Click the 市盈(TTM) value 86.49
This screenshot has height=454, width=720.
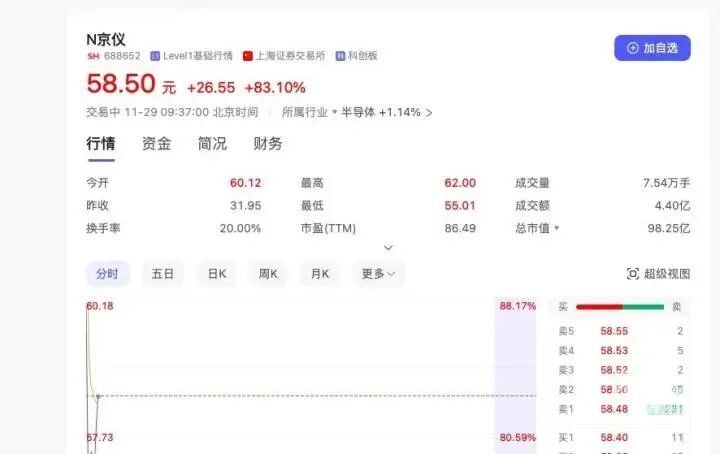pyautogui.click(x=460, y=228)
